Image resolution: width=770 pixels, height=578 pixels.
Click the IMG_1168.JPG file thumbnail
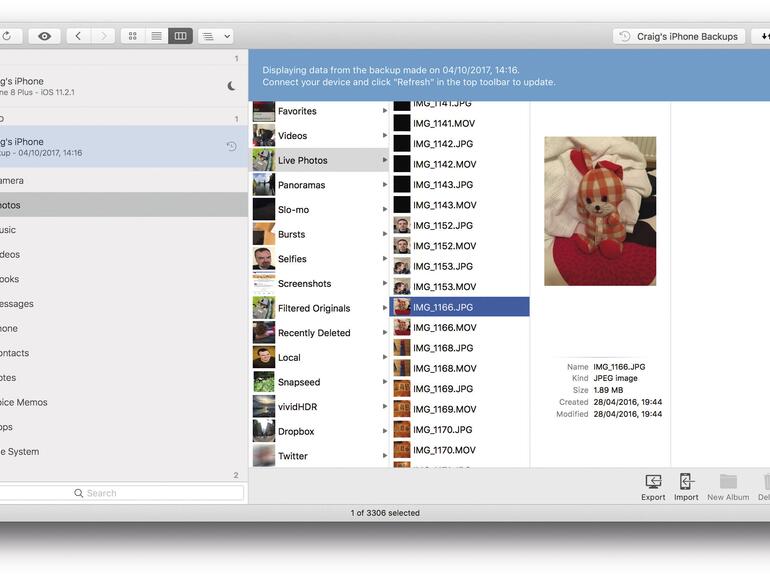tap(402, 348)
